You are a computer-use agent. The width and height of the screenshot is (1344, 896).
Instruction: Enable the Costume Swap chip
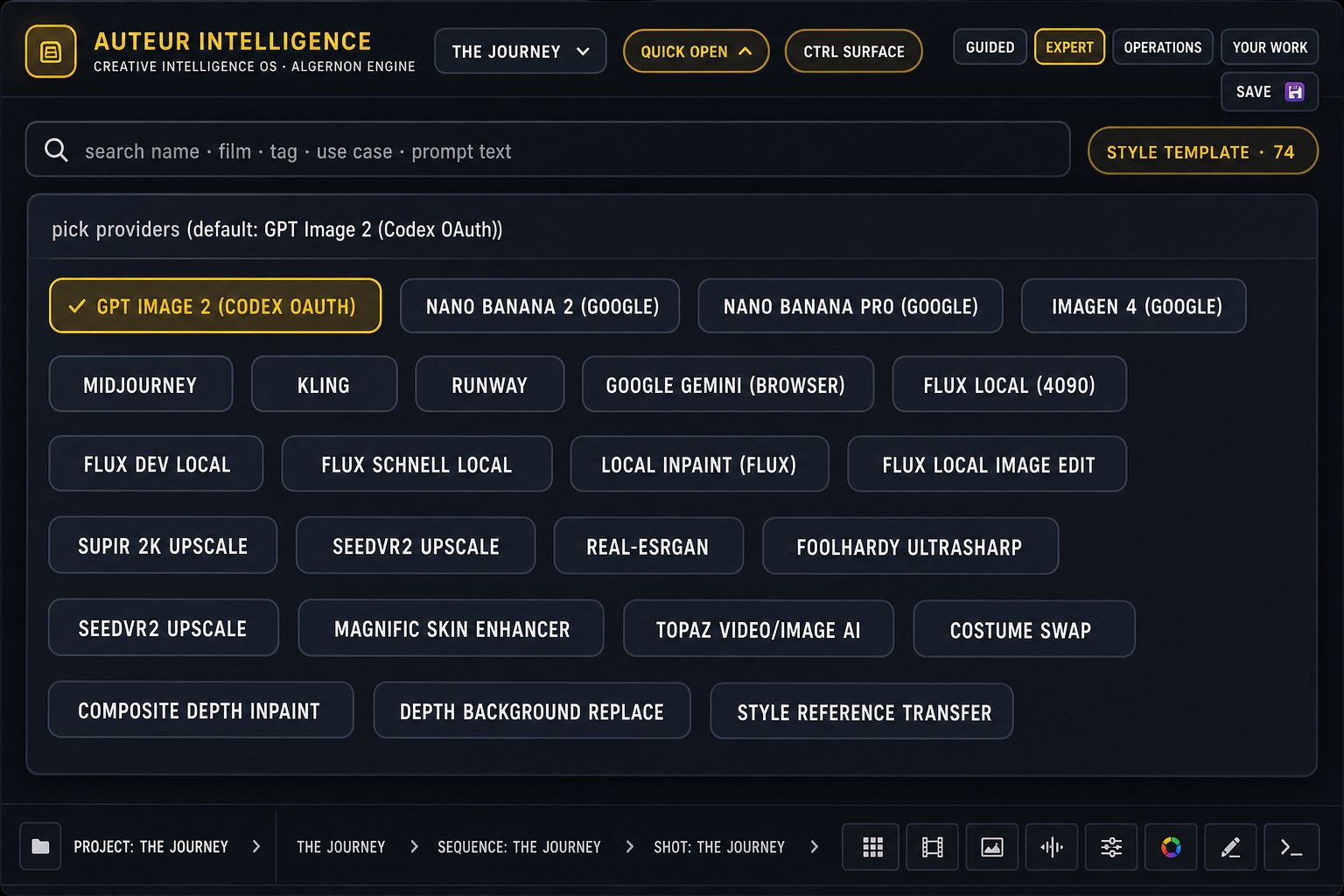[x=1024, y=628]
